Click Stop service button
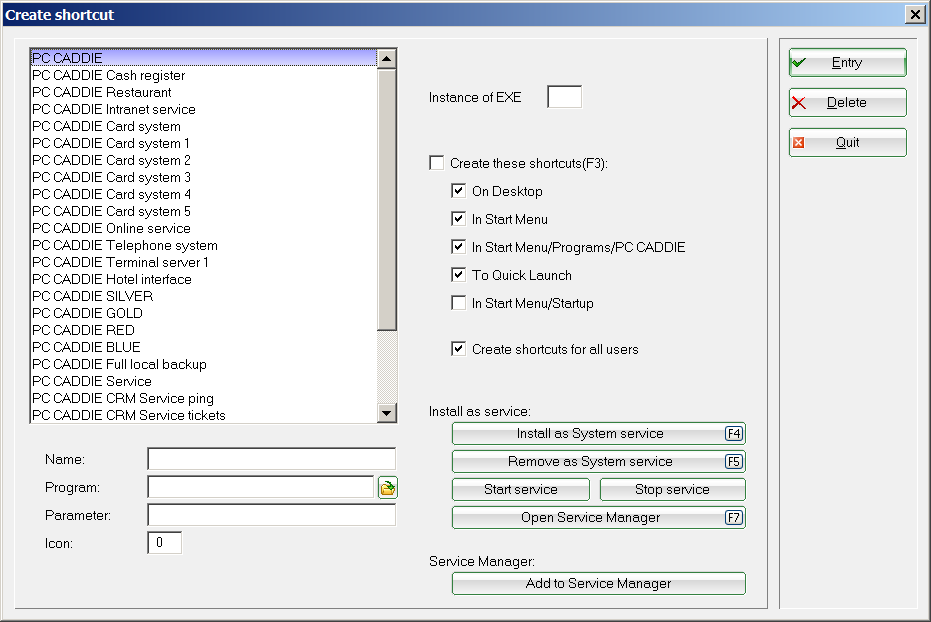The width and height of the screenshot is (931, 622). [673, 490]
